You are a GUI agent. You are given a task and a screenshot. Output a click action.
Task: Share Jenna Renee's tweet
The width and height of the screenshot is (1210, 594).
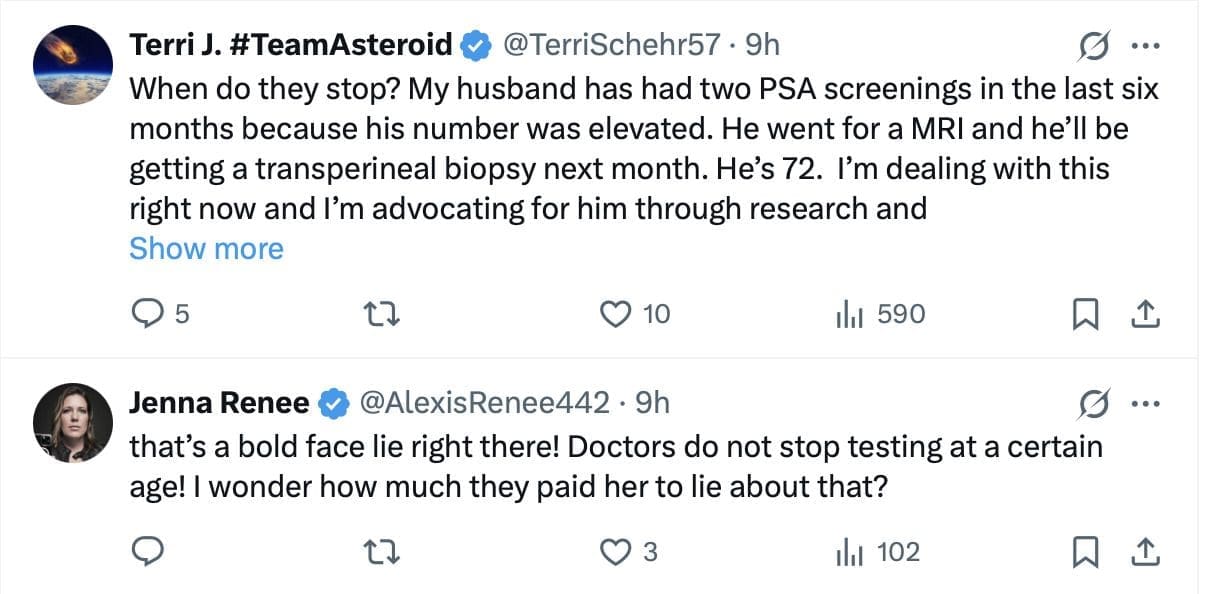point(1144,552)
